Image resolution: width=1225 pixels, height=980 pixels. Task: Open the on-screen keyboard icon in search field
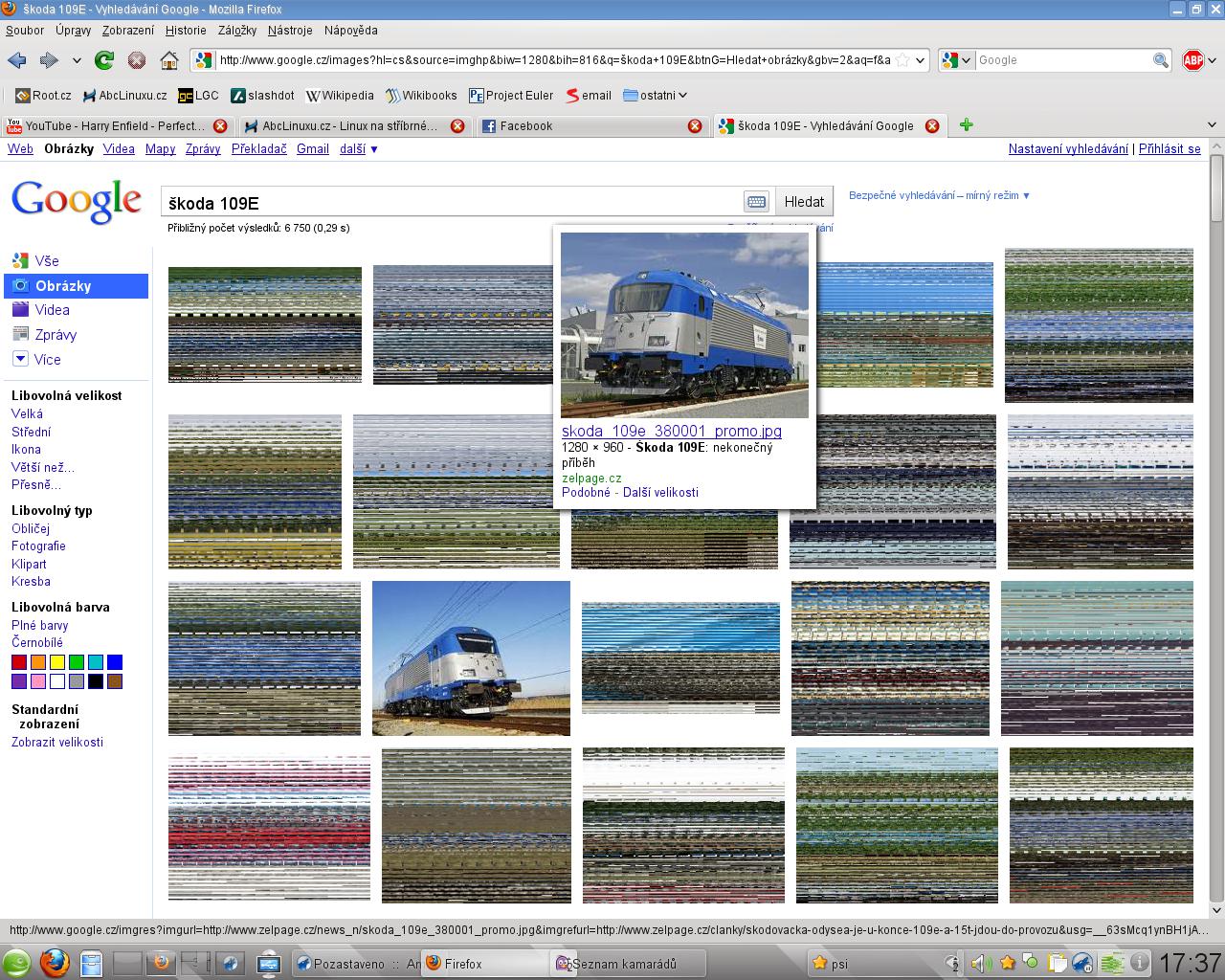tap(756, 202)
